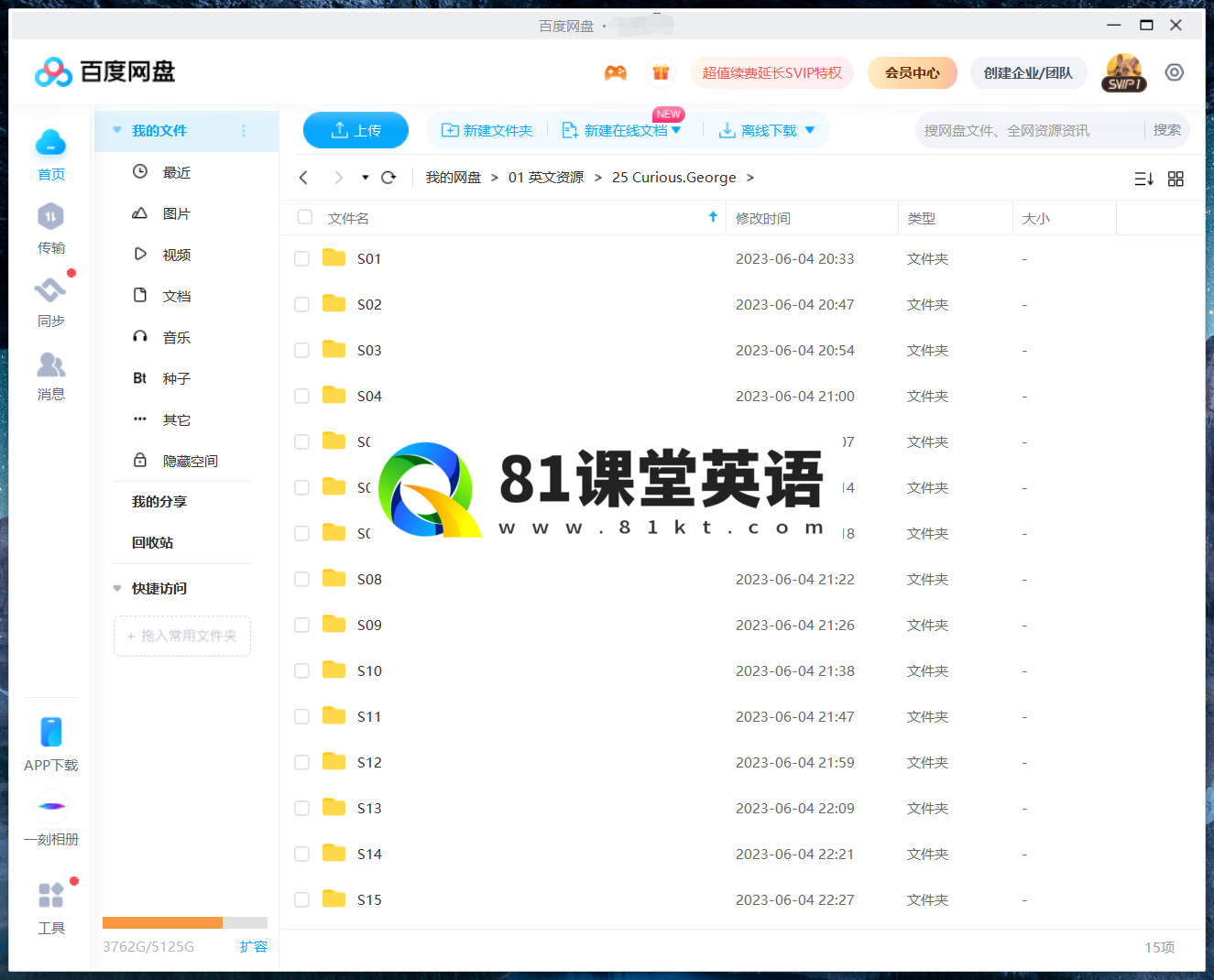Switch to grid view icon
This screenshot has height=980, width=1214.
pyautogui.click(x=1176, y=179)
